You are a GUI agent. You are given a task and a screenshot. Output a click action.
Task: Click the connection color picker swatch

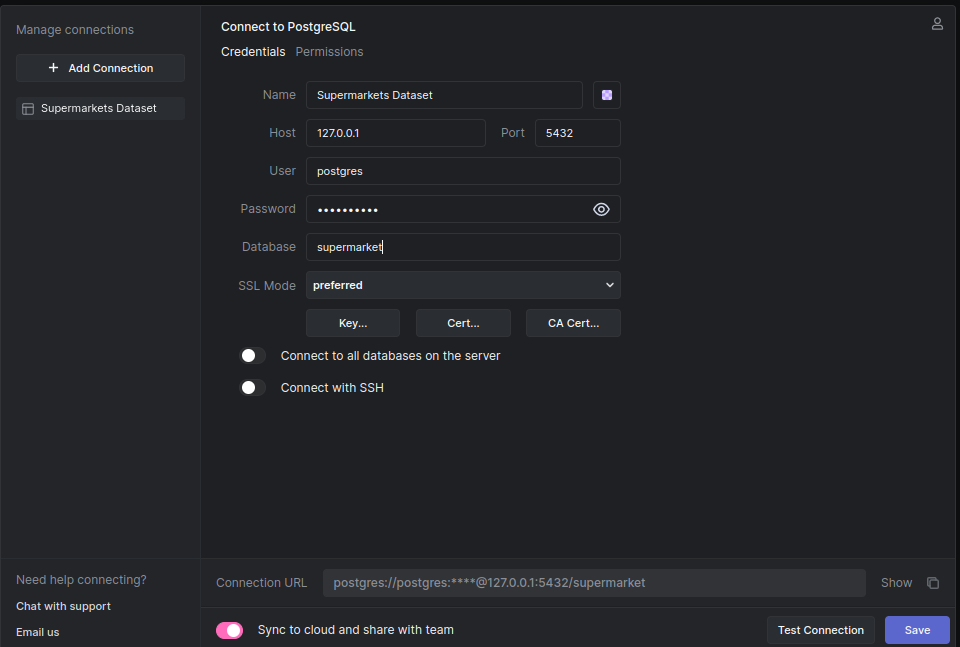607,95
